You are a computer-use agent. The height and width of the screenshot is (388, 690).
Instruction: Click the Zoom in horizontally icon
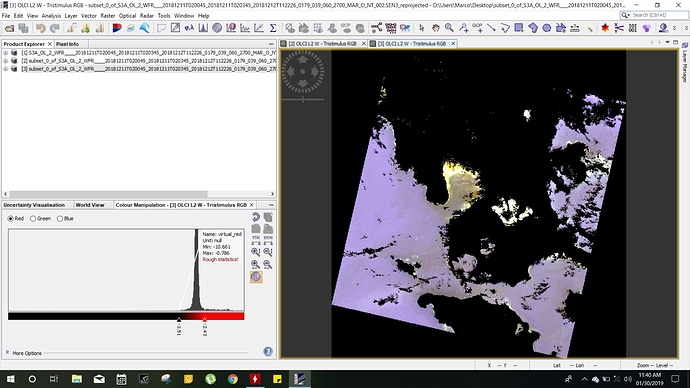point(256,264)
